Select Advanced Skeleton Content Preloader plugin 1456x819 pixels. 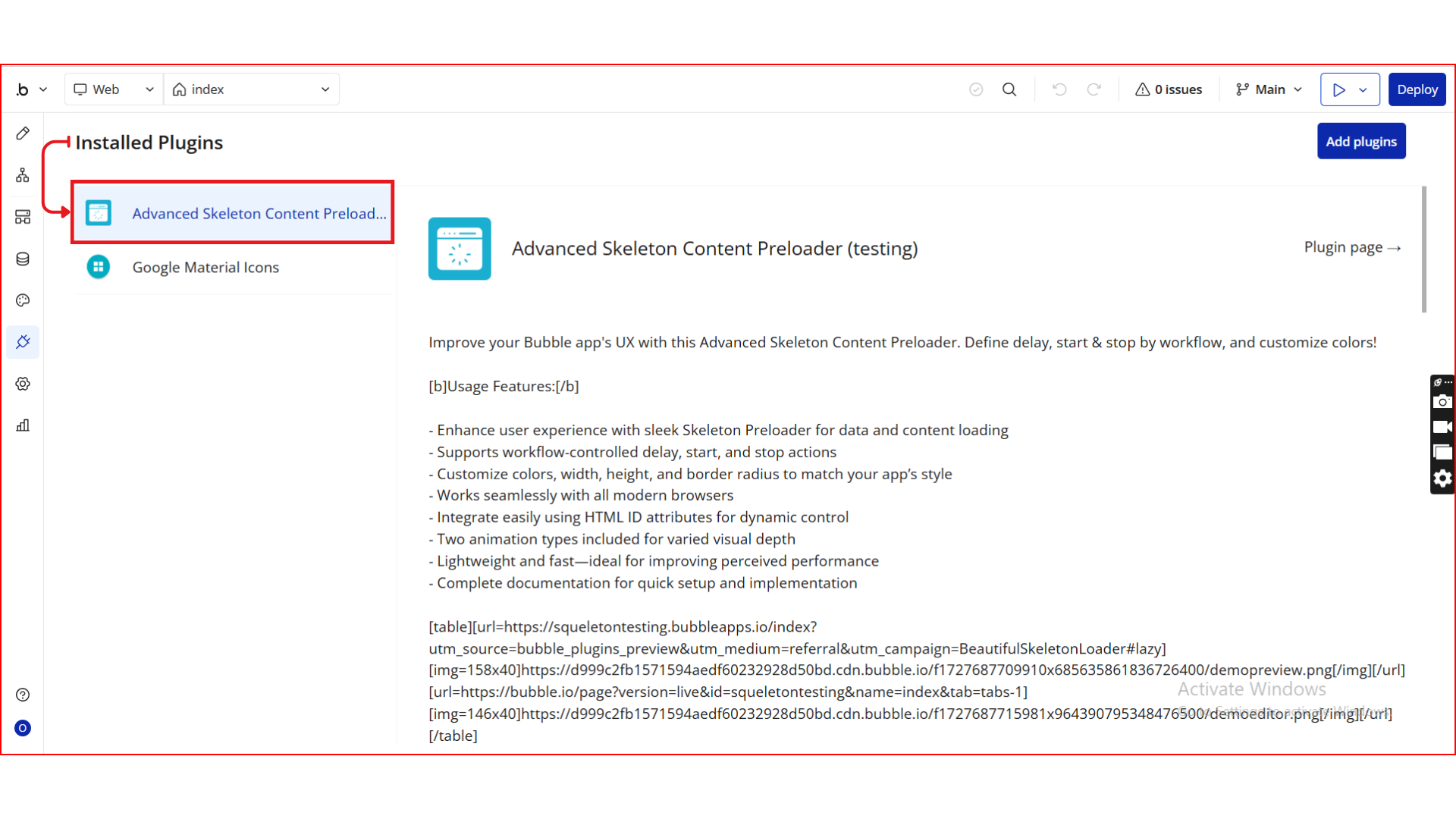click(x=234, y=213)
